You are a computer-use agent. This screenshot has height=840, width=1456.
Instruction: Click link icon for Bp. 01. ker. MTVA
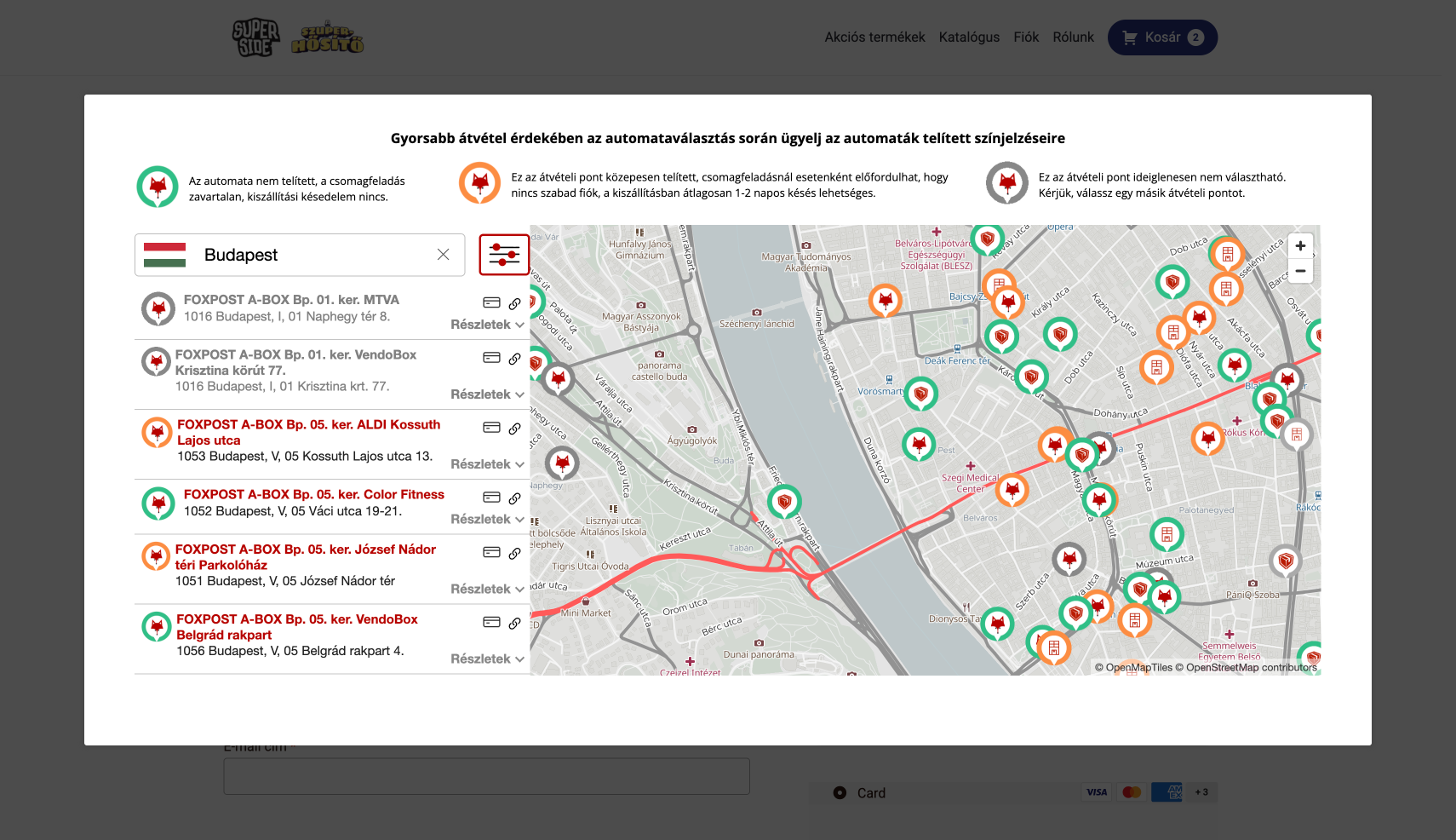pos(514,303)
